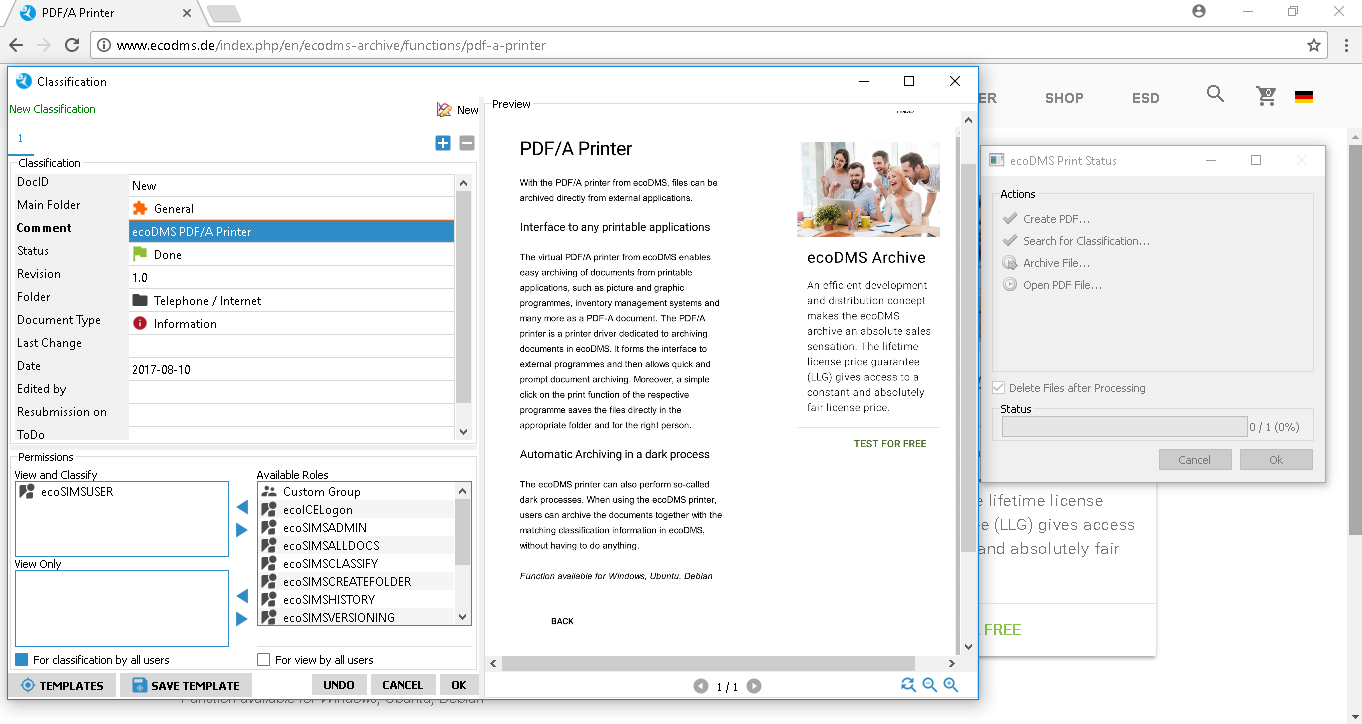Toggle For classification by all users
The image size is (1362, 724).
point(22,660)
